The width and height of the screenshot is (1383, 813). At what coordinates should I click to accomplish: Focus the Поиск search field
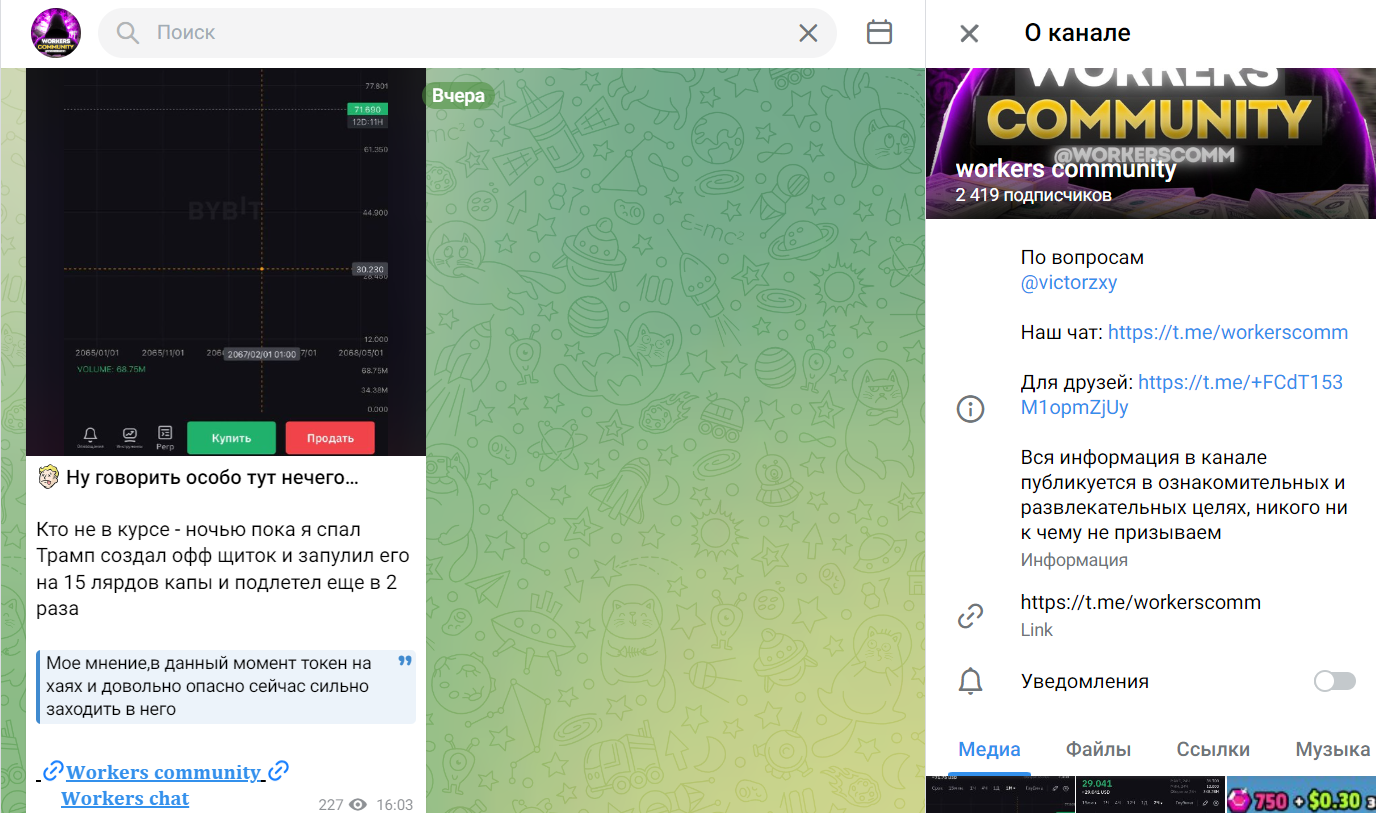click(467, 33)
